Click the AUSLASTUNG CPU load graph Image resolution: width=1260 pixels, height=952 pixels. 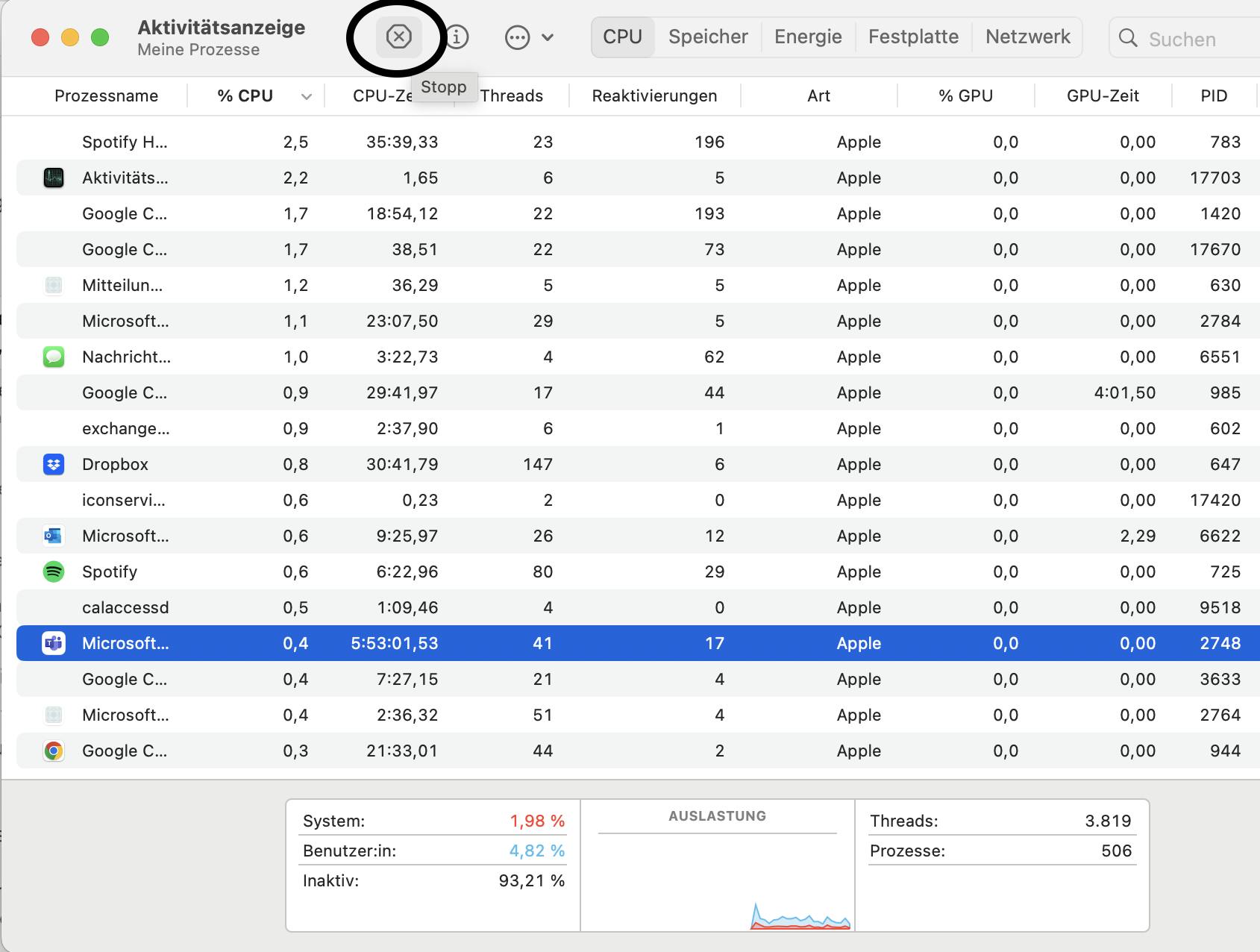pos(718,880)
